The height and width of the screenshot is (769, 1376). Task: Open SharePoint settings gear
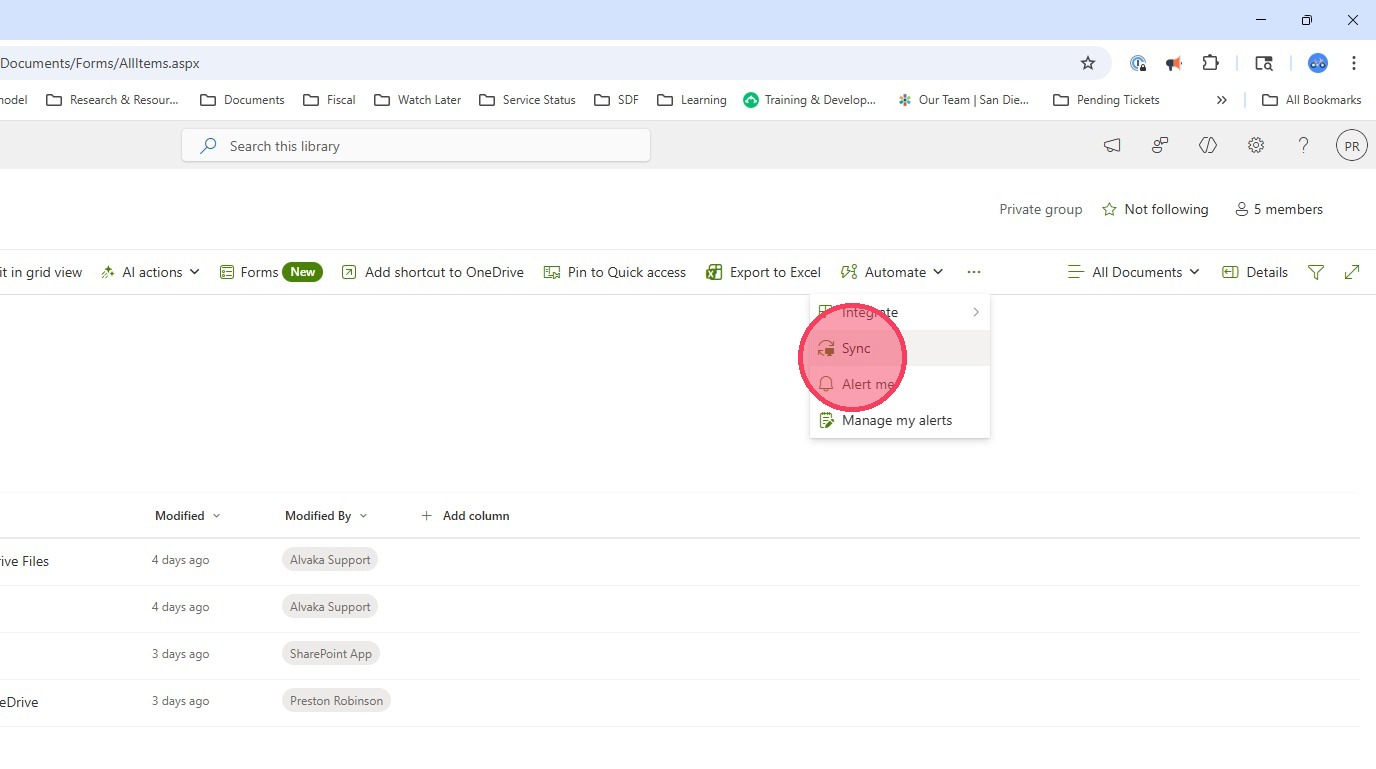point(1256,145)
